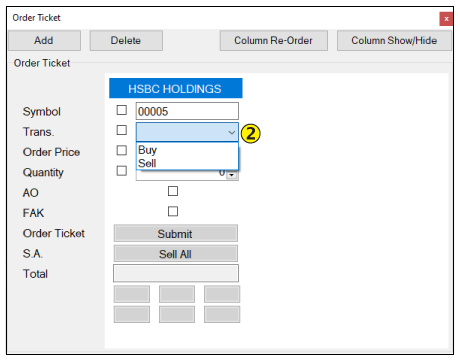Viewport: 460px width, 360px height.
Task: Click the Order Price label
Action: [51, 152]
